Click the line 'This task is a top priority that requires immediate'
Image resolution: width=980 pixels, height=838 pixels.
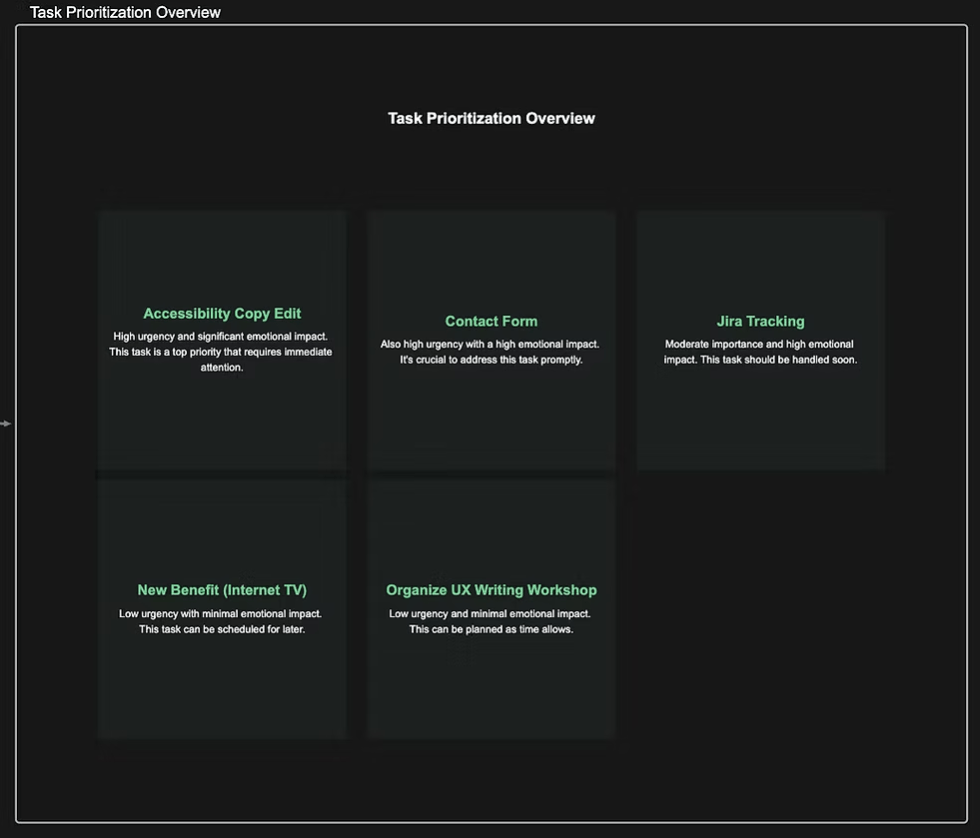[x=221, y=352]
